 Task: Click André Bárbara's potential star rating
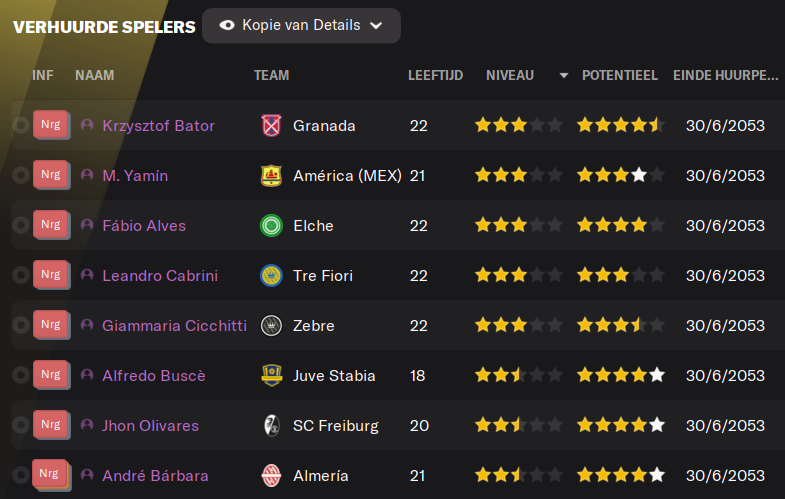621,474
